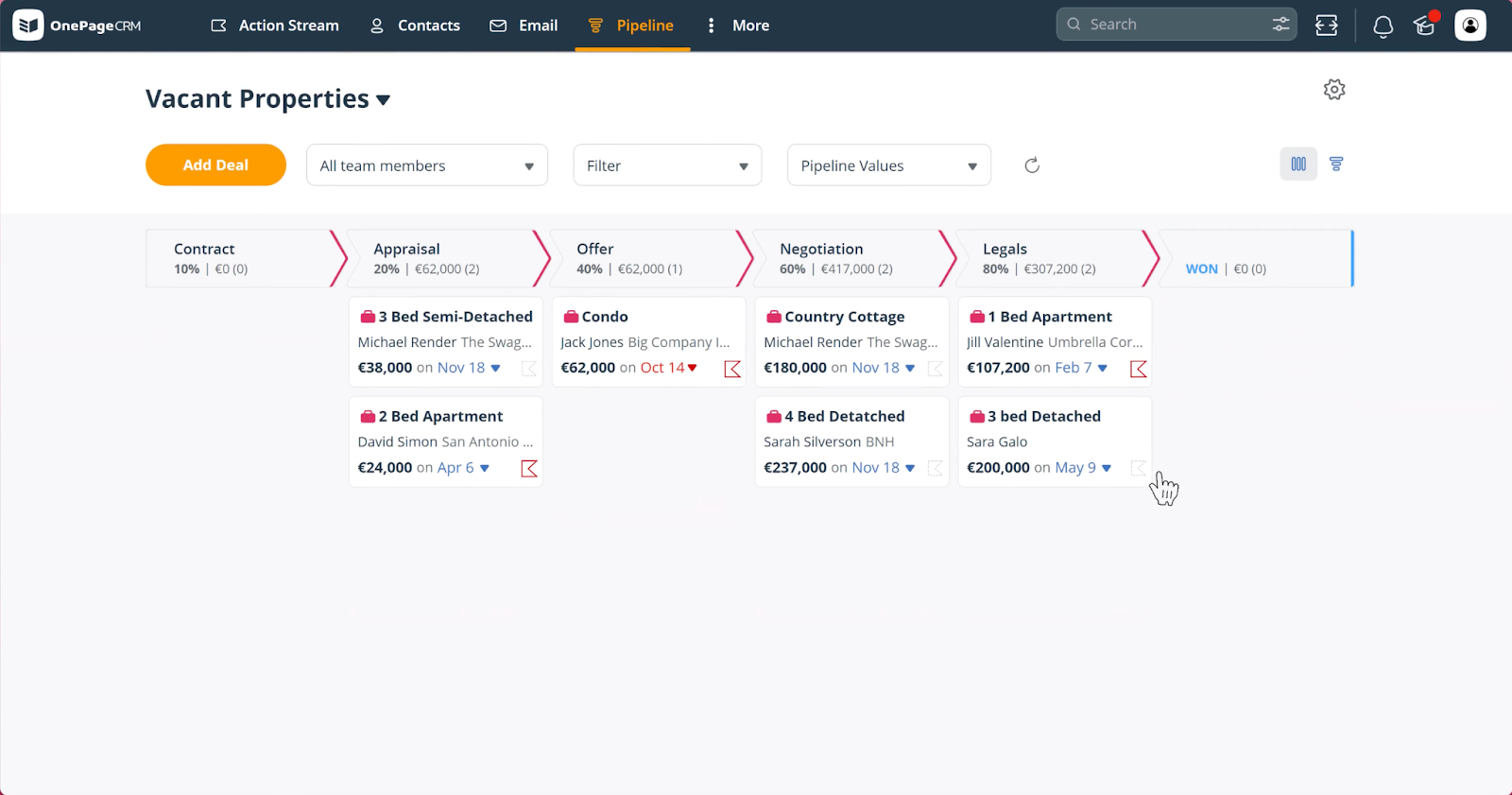
Task: Open the Email tab
Action: click(524, 26)
